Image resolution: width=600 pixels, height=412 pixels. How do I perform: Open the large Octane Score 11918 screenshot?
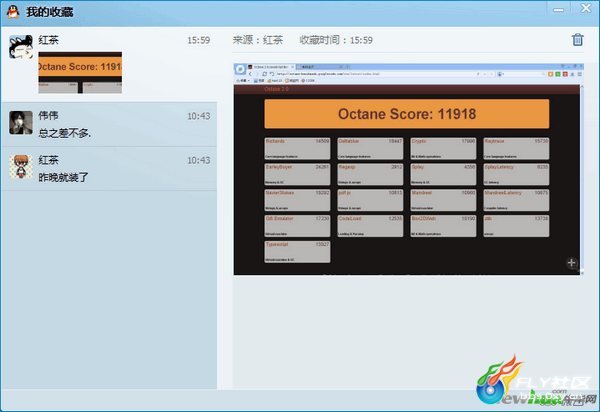tap(408, 169)
